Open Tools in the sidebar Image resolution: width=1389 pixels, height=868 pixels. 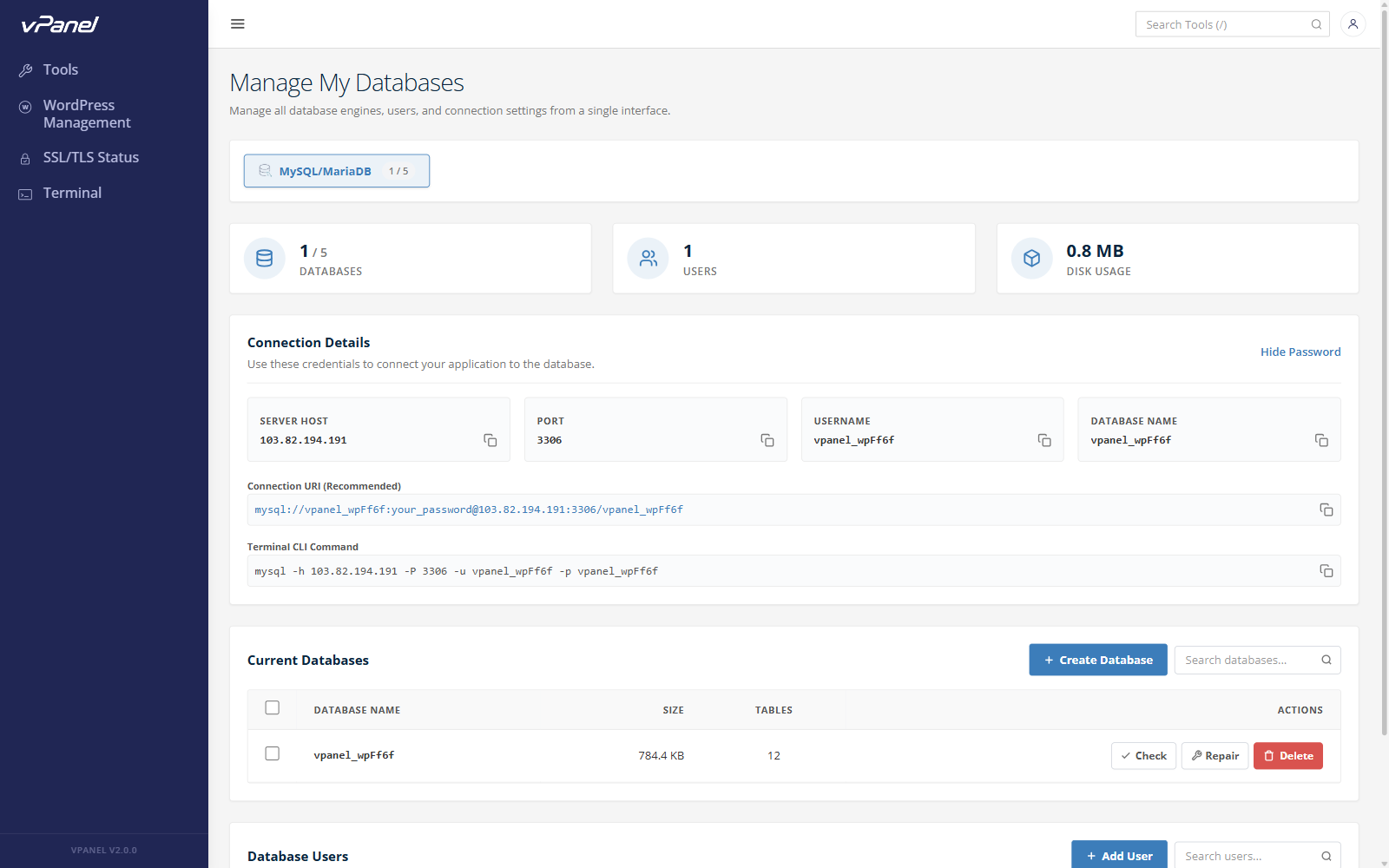(x=61, y=69)
